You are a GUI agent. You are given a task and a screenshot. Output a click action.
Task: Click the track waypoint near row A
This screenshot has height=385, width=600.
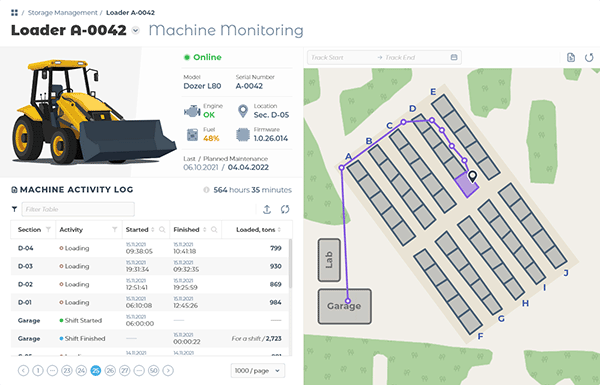[x=342, y=168]
